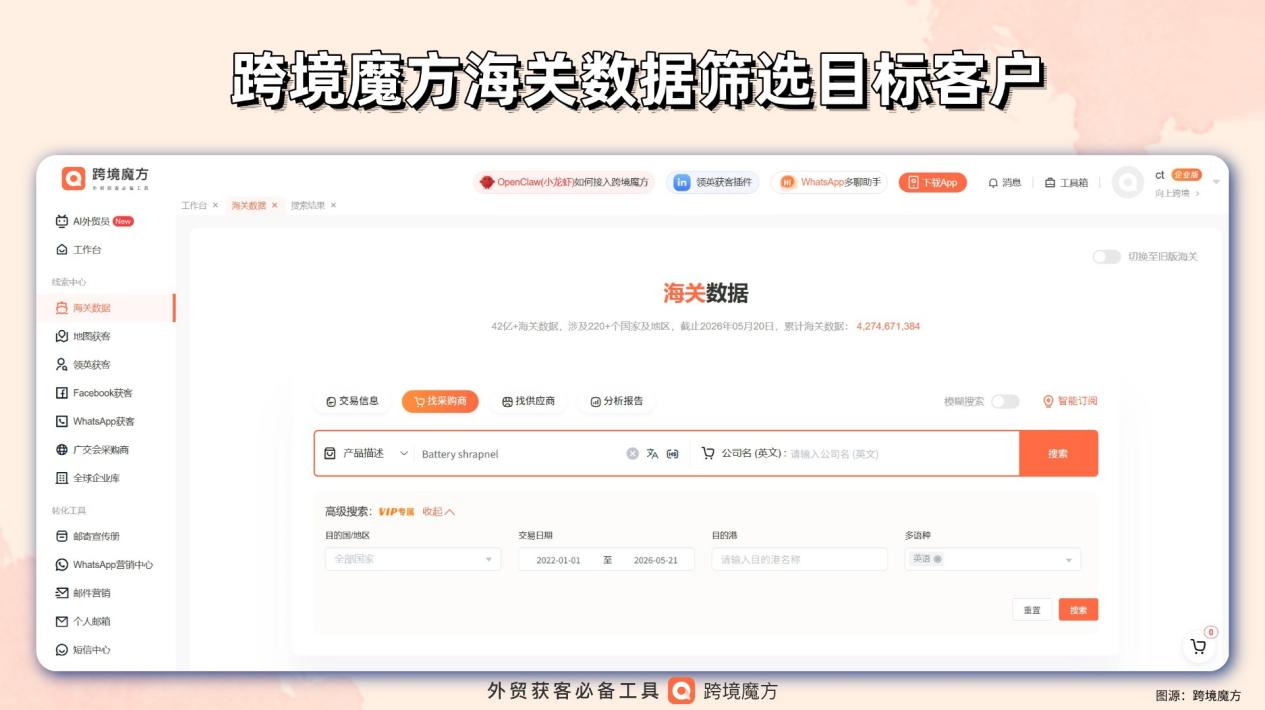The height and width of the screenshot is (710, 1265).
Task: Open 地图获客 map icon
Action: (x=62, y=336)
